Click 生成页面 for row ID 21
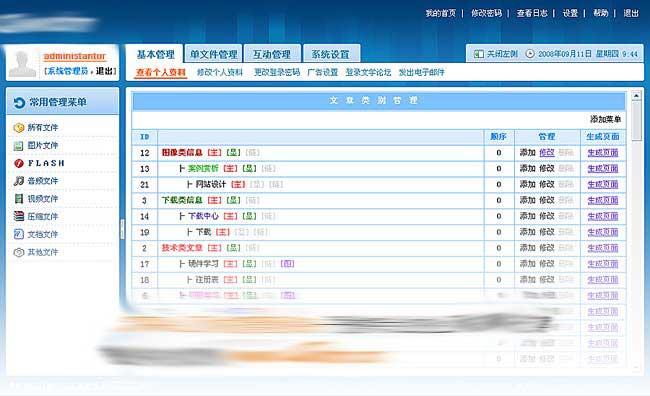Viewport: 650px width, 396px height. [x=603, y=185]
